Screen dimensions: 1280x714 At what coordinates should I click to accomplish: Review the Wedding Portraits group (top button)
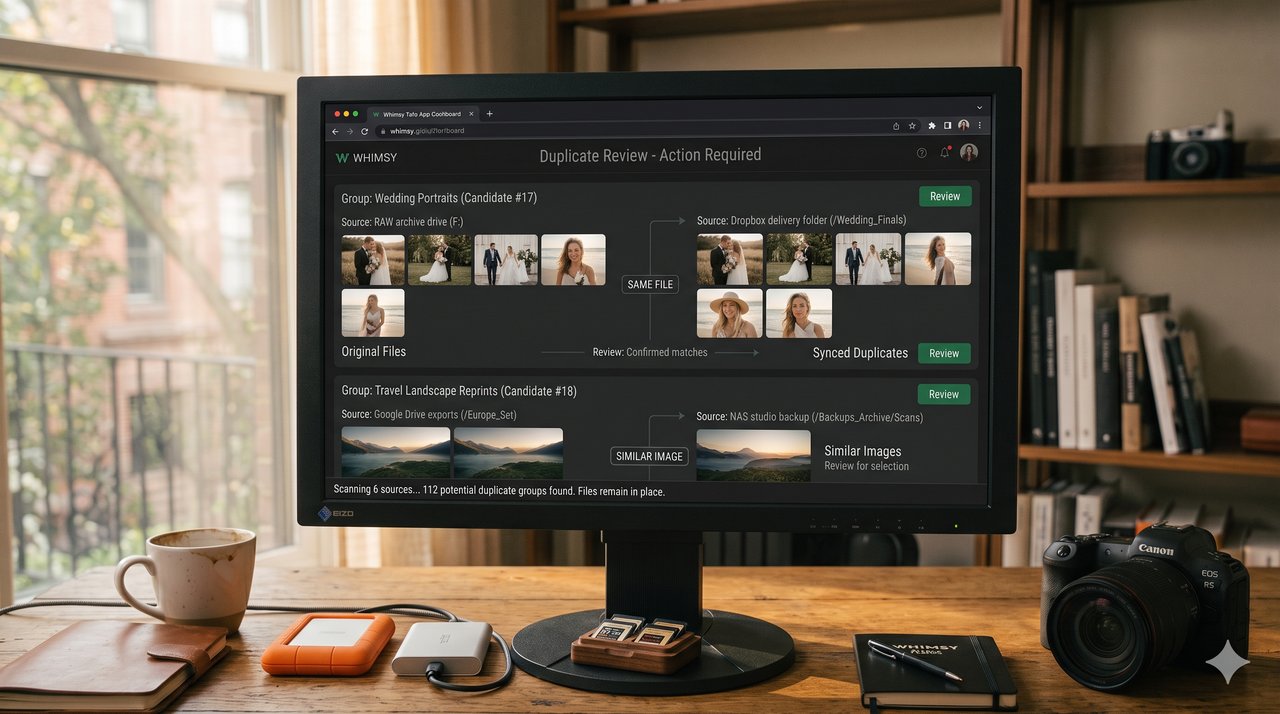(x=945, y=196)
